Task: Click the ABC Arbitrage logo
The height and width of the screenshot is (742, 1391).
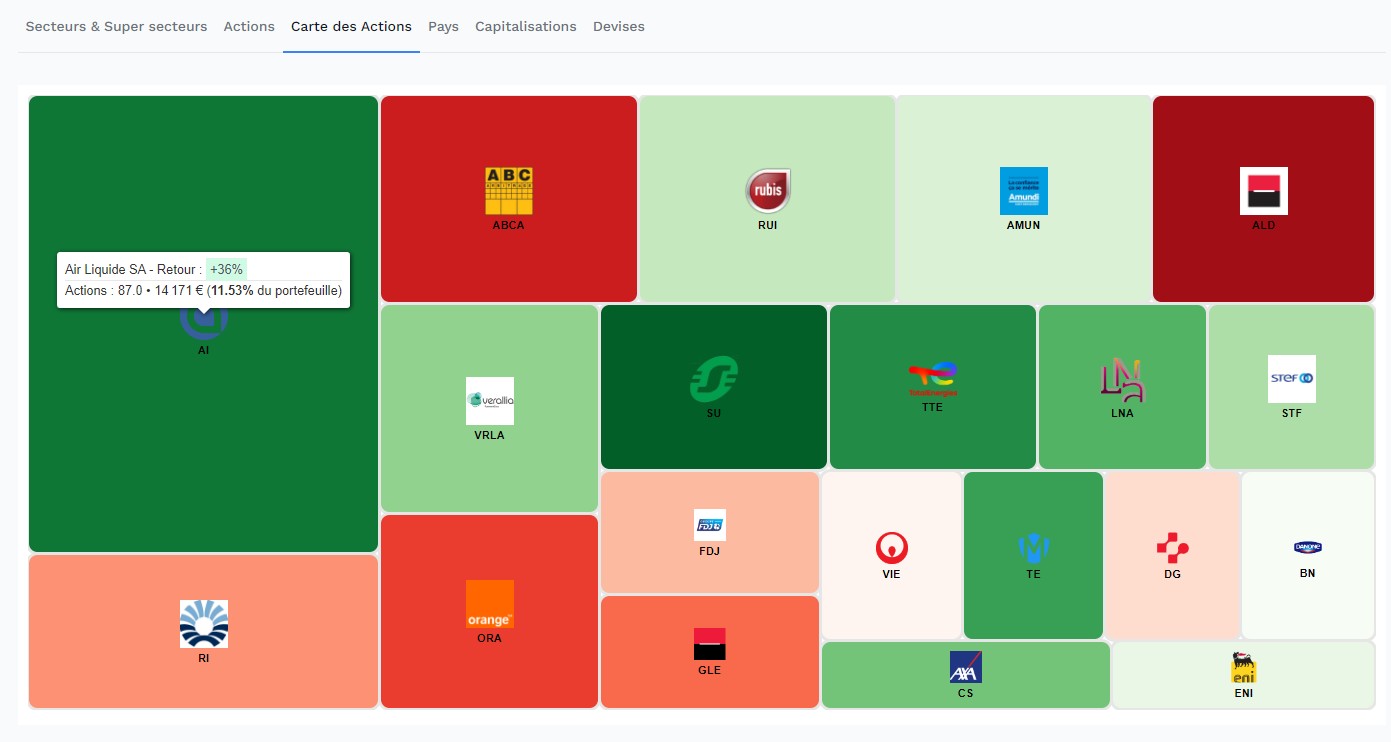Action: (x=509, y=191)
